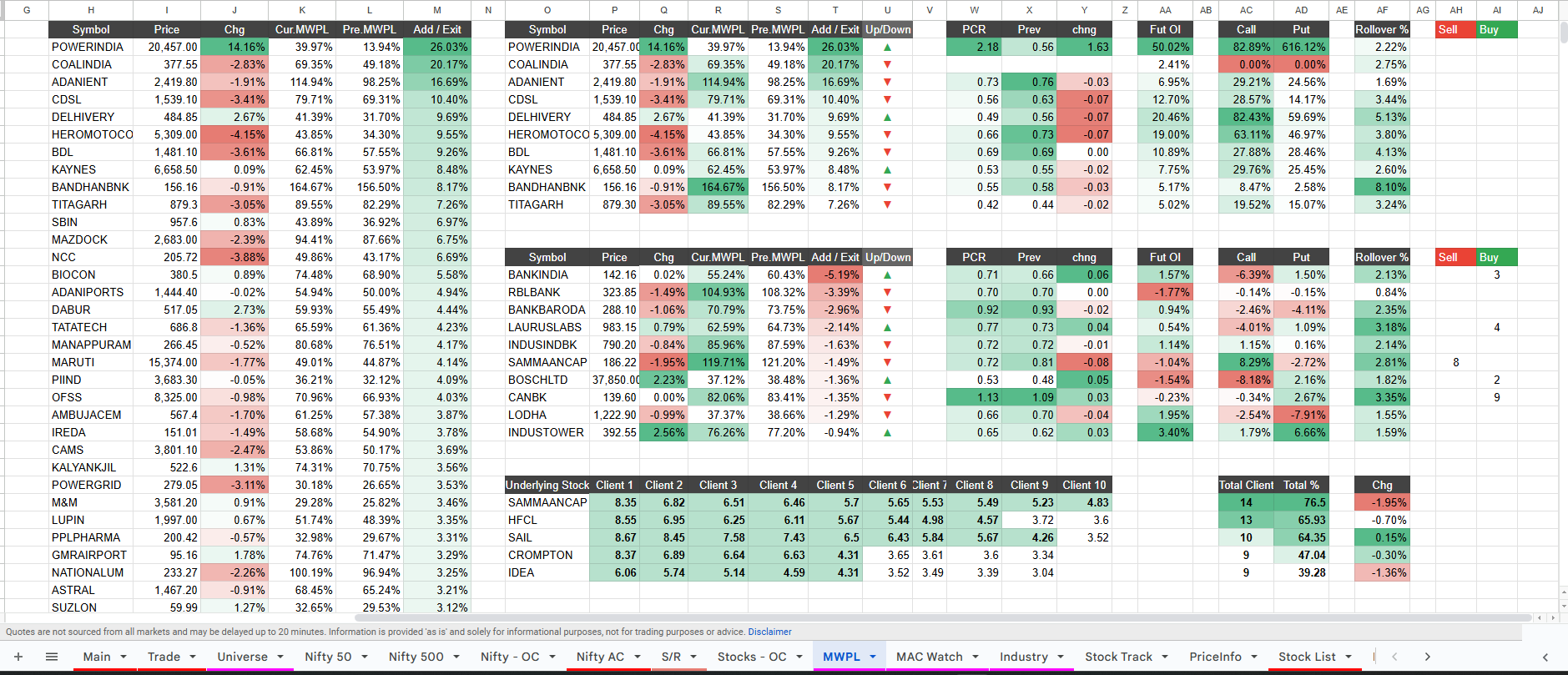The width and height of the screenshot is (1568, 675).
Task: Select column M header
Action: (436, 10)
